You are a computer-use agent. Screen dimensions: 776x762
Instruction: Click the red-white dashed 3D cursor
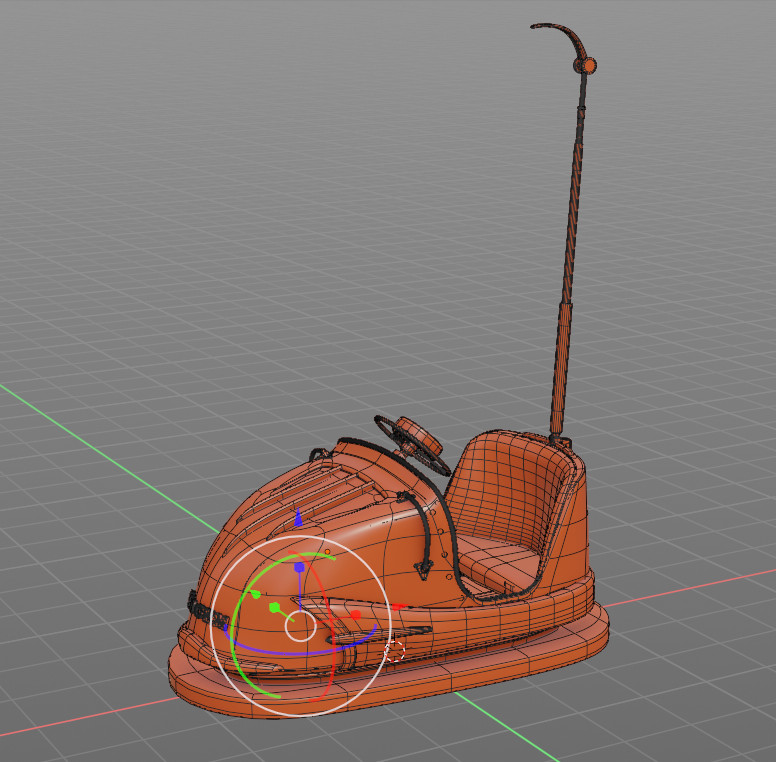click(x=394, y=651)
